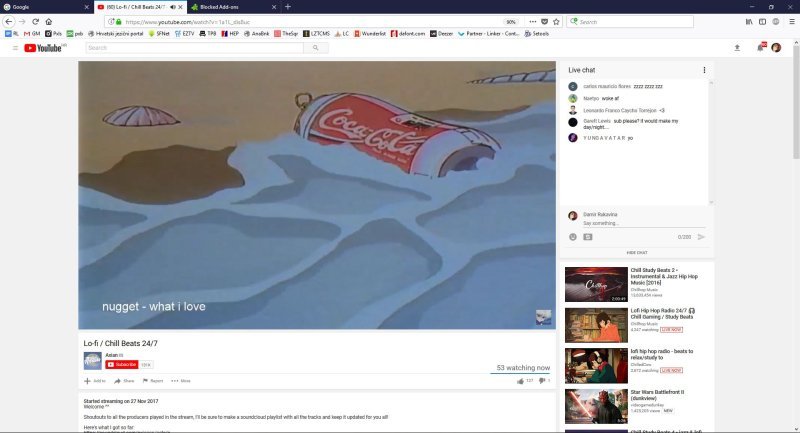Open the Add to playlist menu

pos(95,380)
